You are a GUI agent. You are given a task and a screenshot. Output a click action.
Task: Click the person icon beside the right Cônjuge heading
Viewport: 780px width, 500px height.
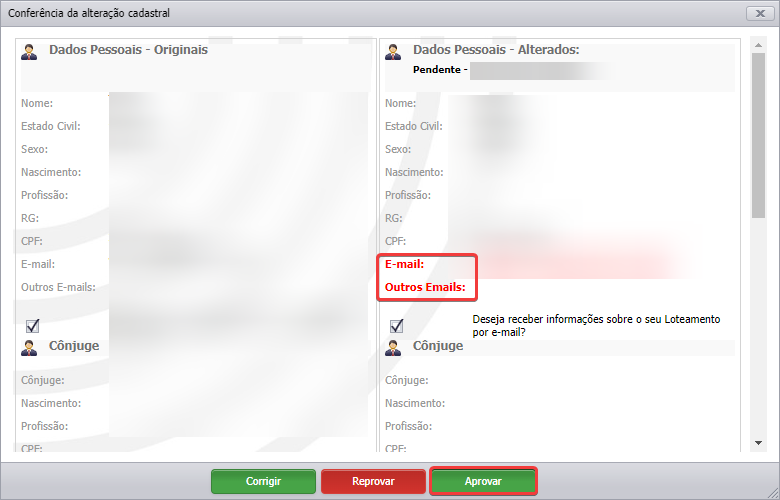tap(393, 348)
